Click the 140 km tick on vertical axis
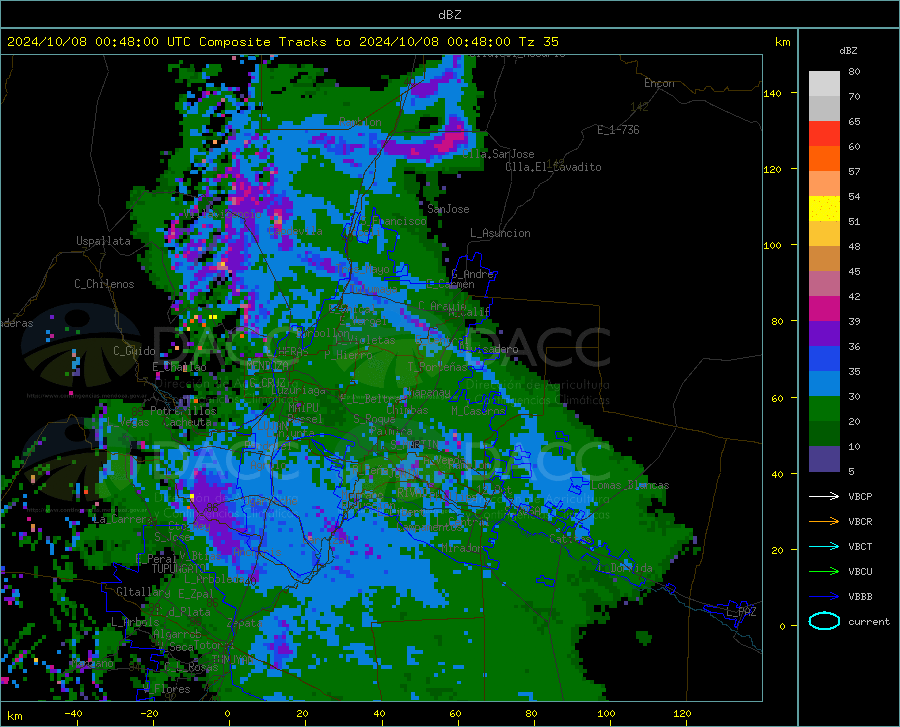This screenshot has width=900, height=727. tap(772, 93)
